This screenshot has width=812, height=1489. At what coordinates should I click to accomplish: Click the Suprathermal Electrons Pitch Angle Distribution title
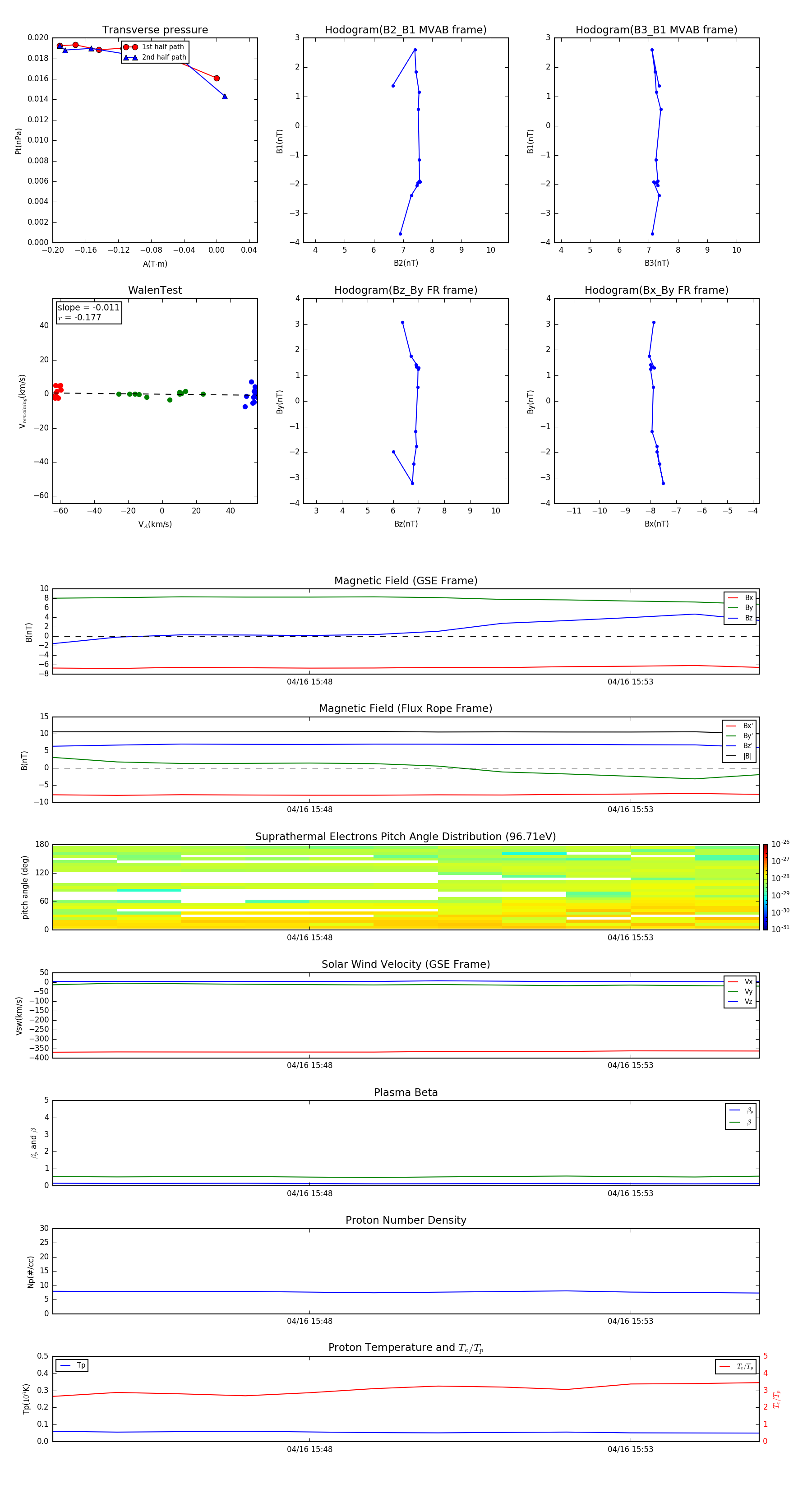click(406, 837)
